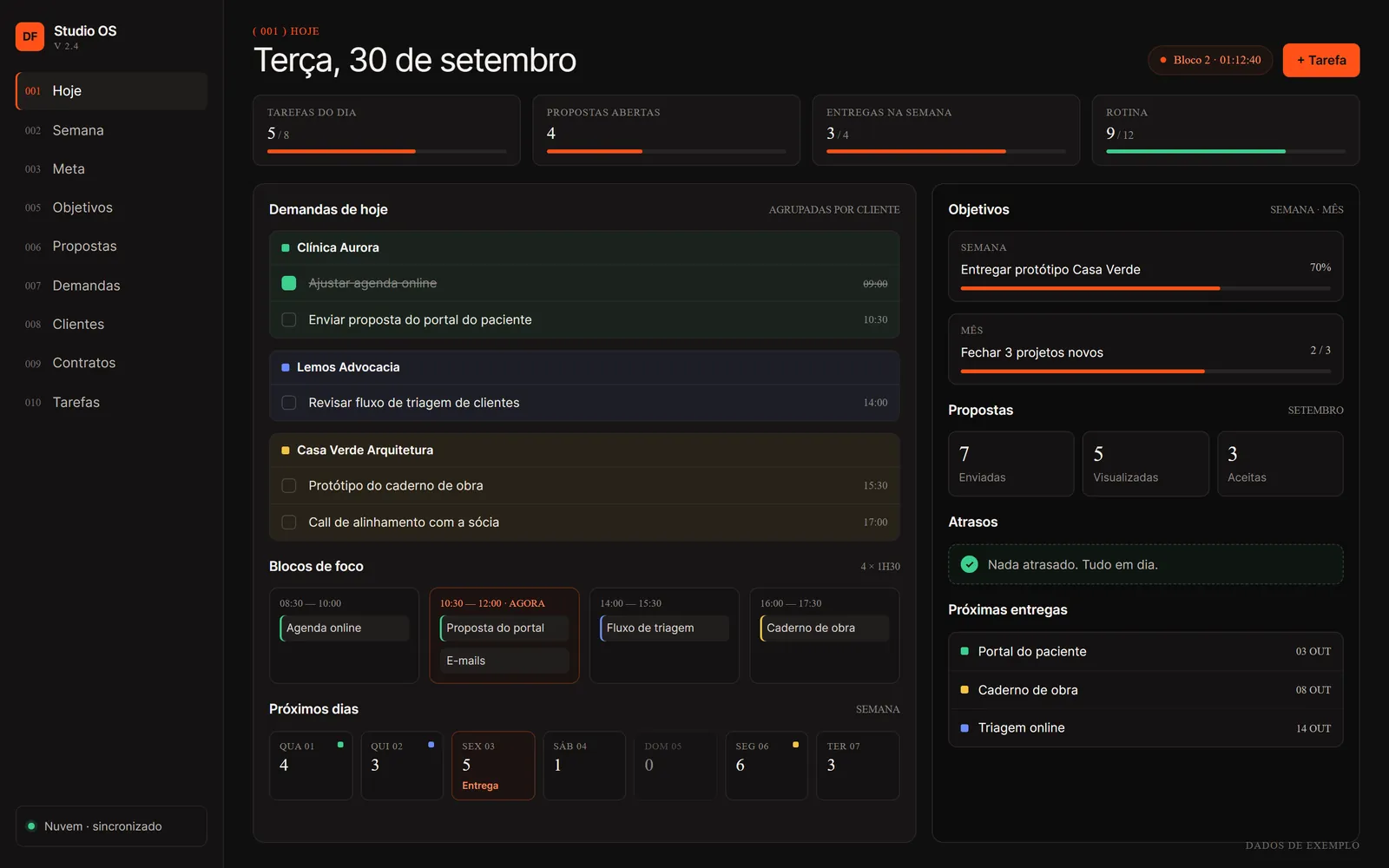Click the blue square marker beside Lemos Advocacia
Screen dimensions: 1389x868
(x=286, y=367)
